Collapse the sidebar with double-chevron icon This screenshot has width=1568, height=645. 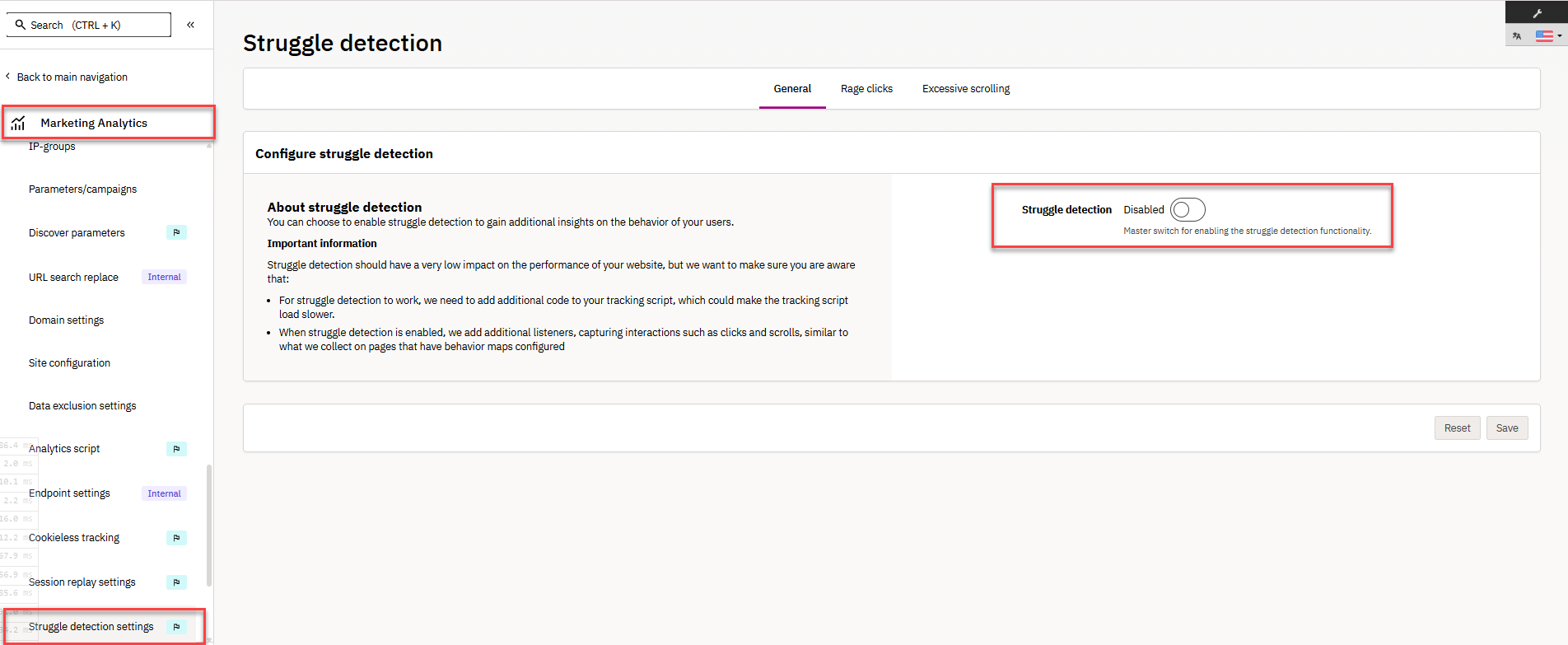(x=190, y=25)
